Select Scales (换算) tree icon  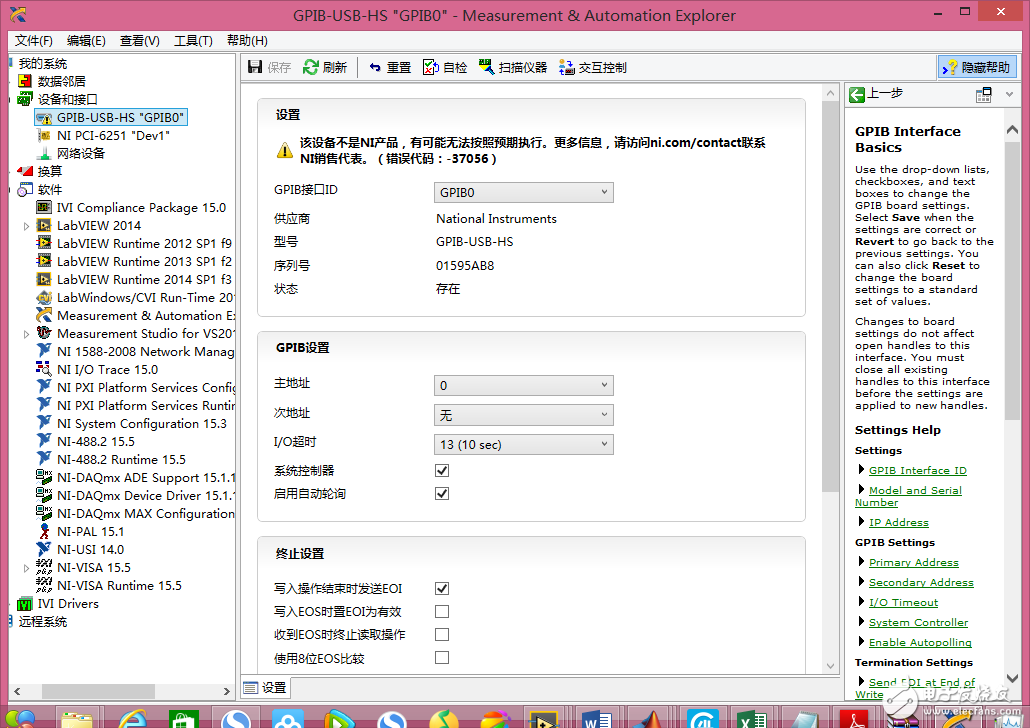point(25,171)
